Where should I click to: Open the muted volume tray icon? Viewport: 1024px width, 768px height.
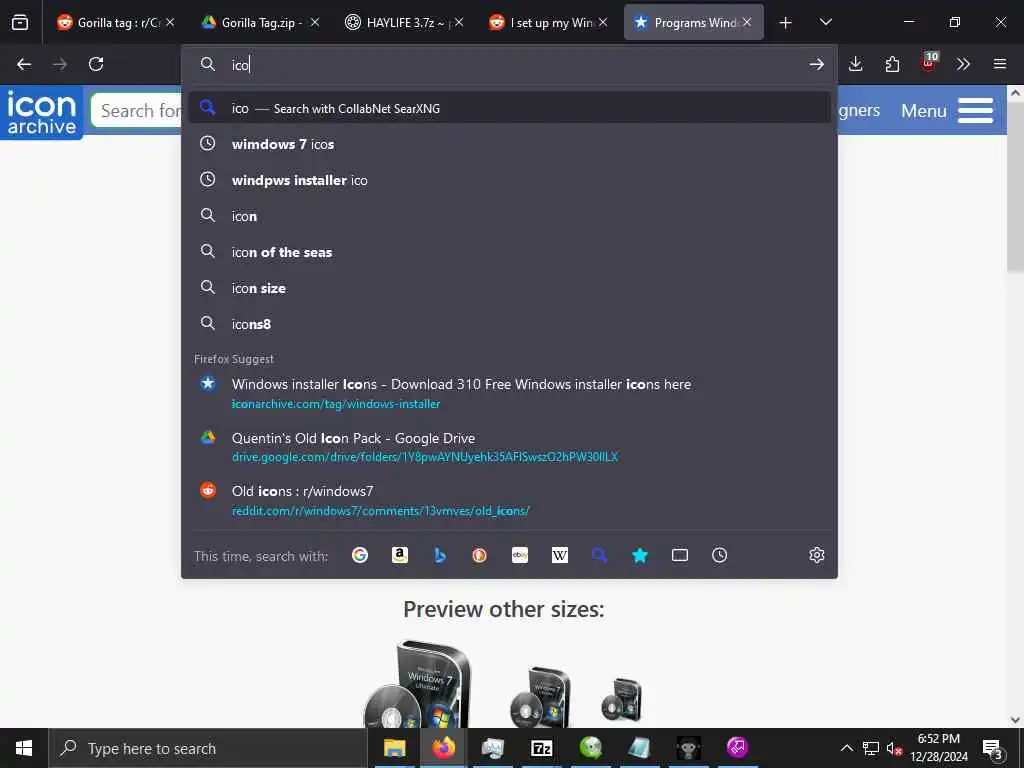click(x=894, y=748)
